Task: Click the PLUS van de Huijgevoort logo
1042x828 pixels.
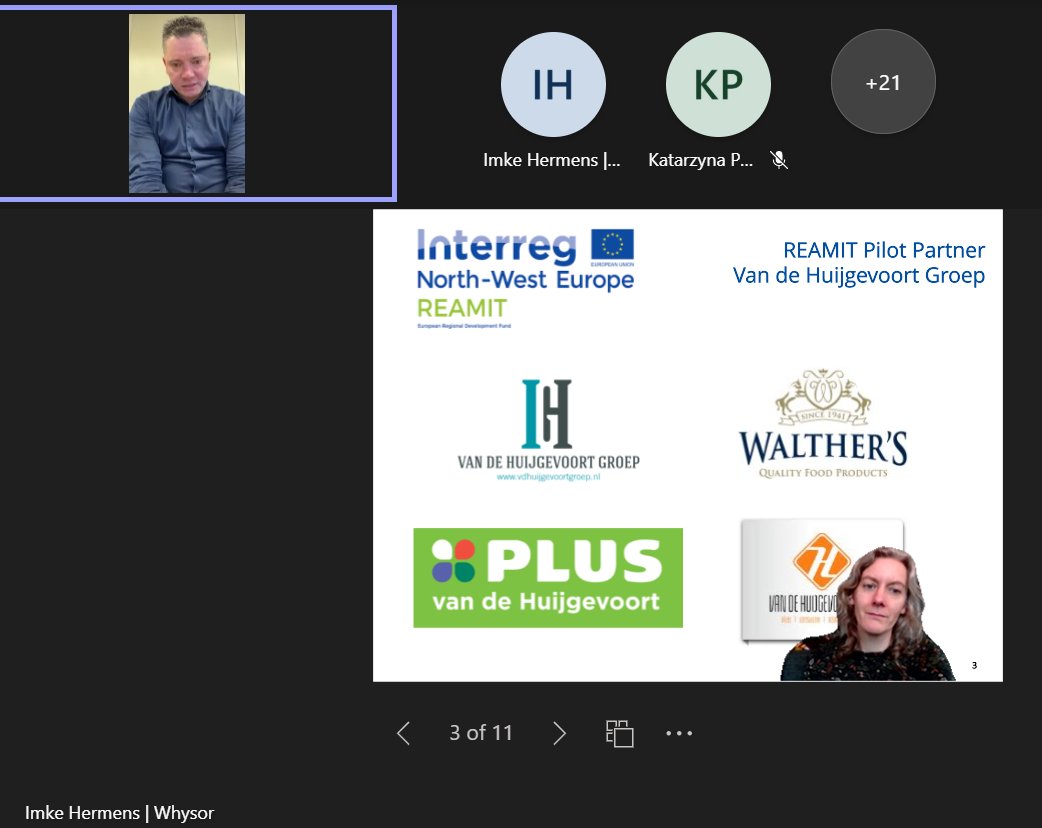Action: click(548, 577)
